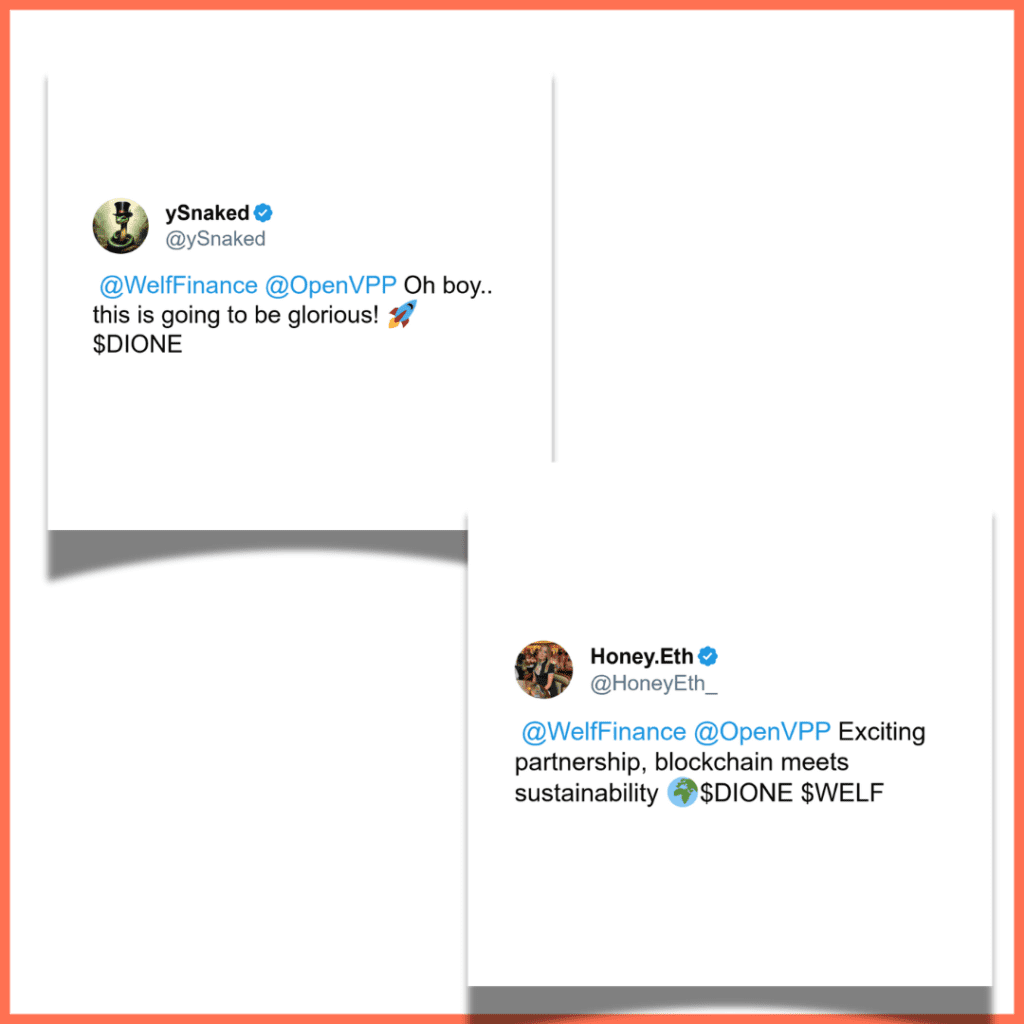The width and height of the screenshot is (1024, 1024).
Task: Click the 'partnership, blockchain meets' tweet text
Action: tap(681, 762)
